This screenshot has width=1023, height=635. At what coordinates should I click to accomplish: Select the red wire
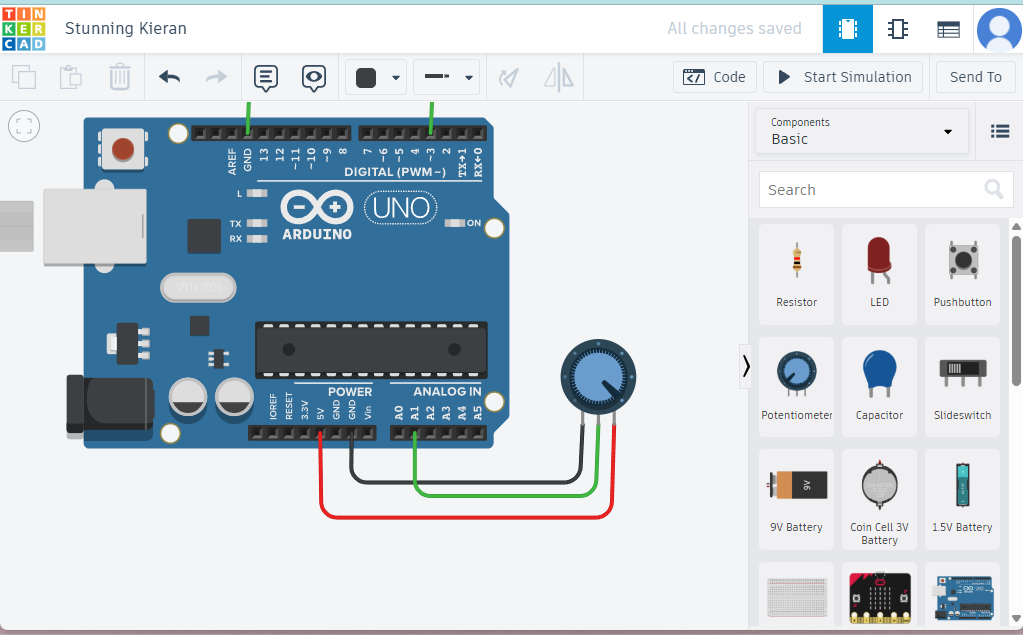[466, 518]
